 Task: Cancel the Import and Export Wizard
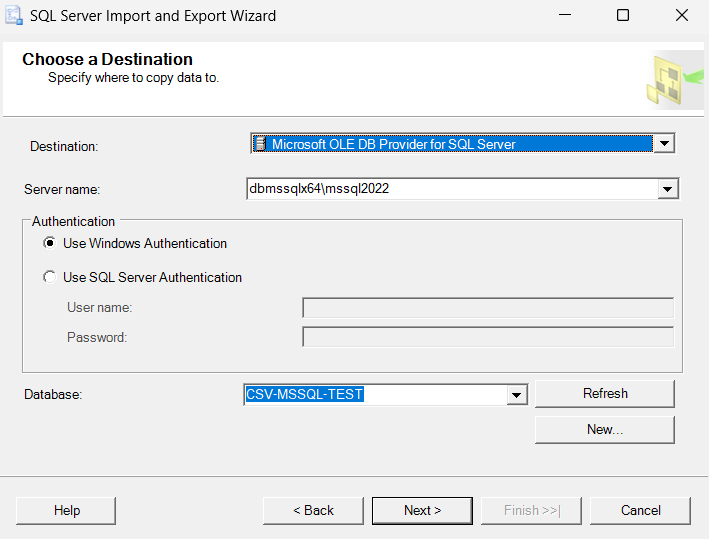coord(640,511)
